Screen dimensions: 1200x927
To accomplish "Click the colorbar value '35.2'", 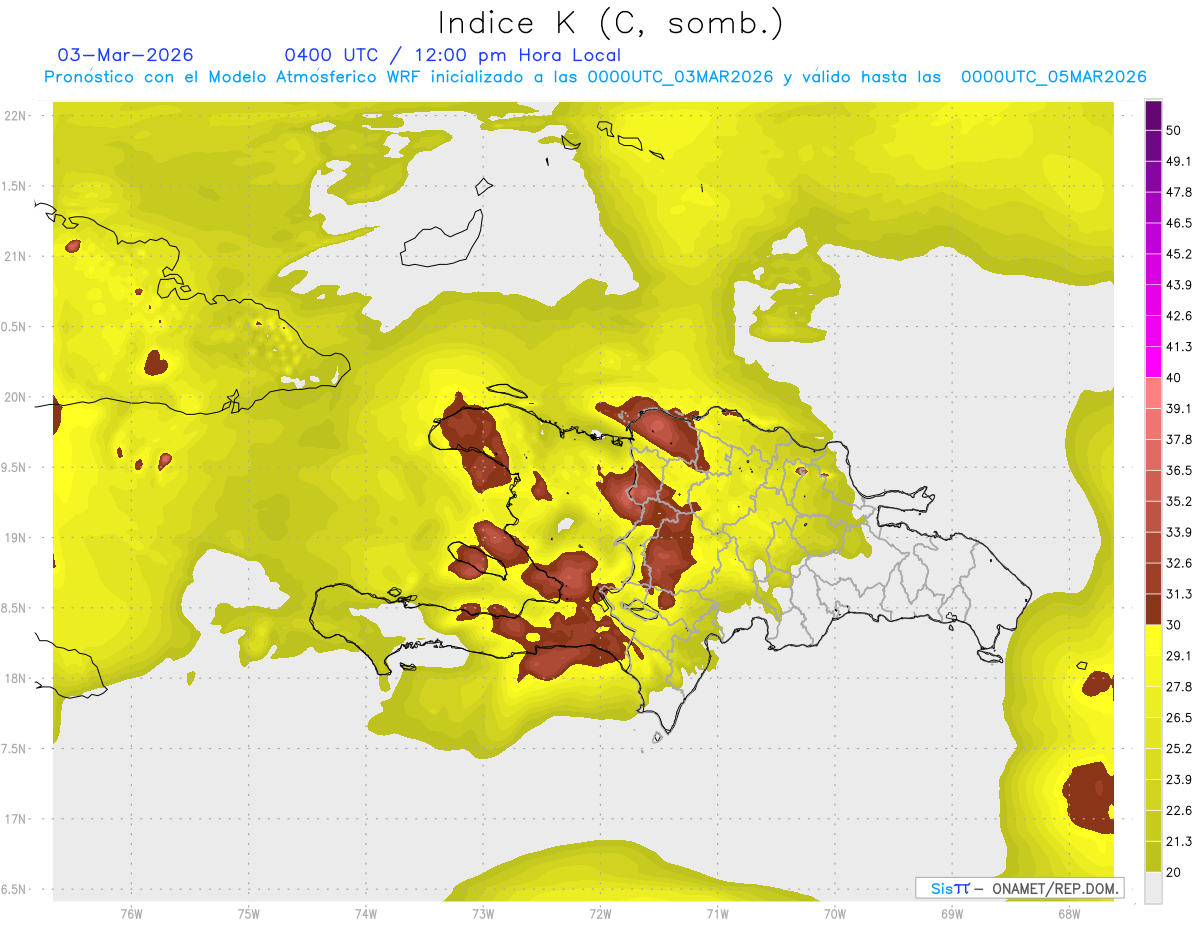I will pyautogui.click(x=1180, y=501).
